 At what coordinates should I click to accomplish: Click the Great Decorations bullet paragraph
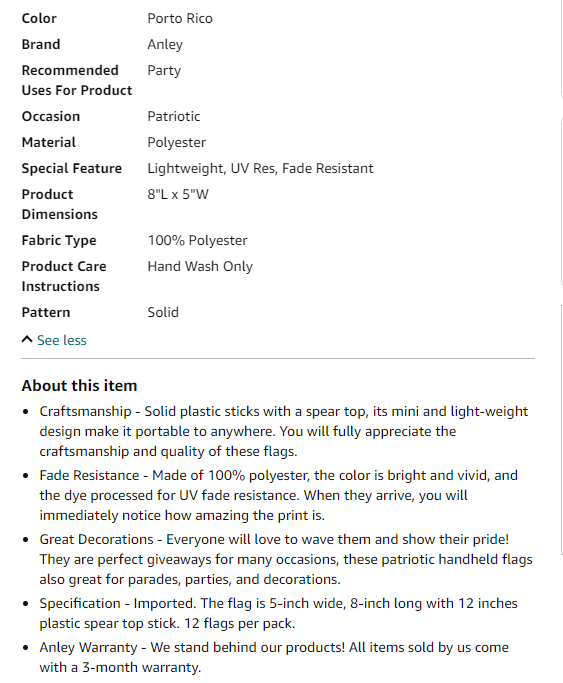tap(286, 559)
